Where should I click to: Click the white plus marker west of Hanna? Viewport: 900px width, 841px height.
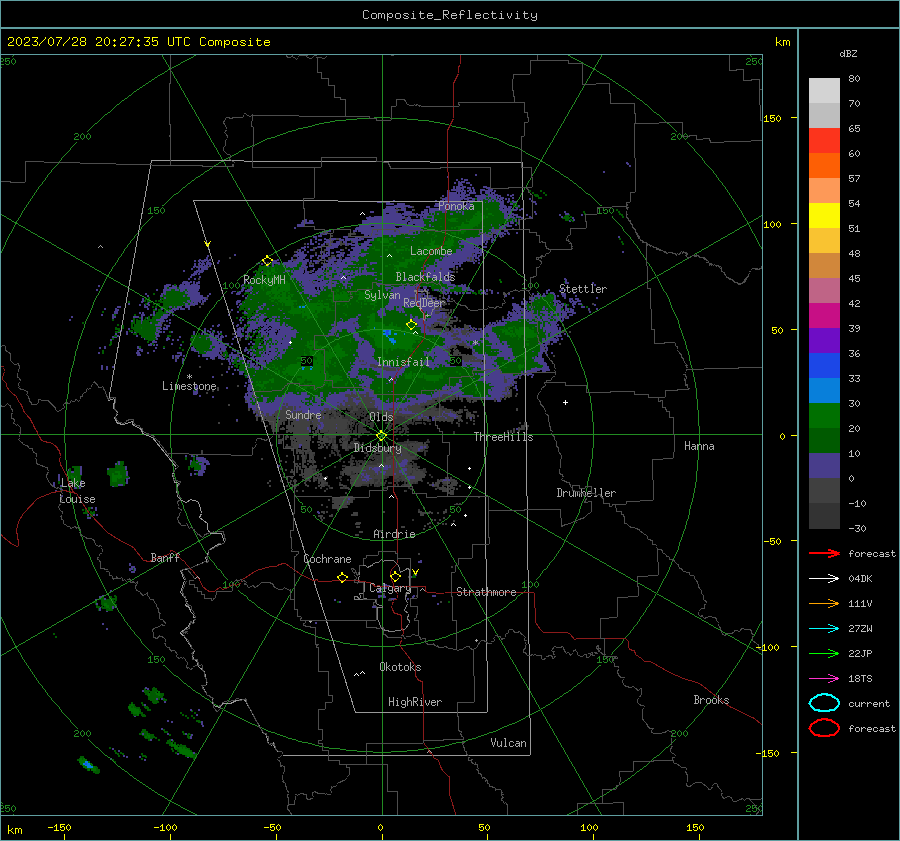click(x=565, y=402)
